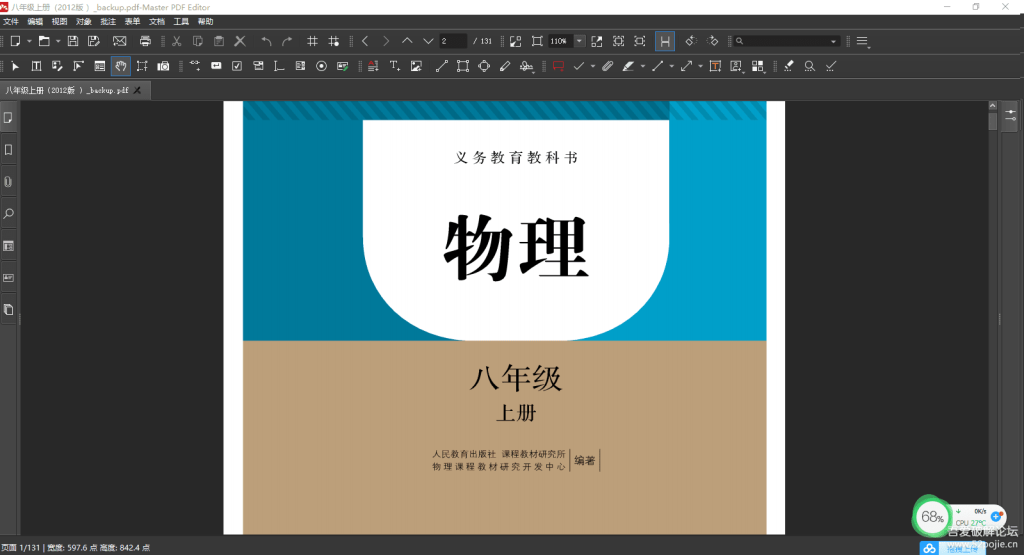Expand the New document dropdown arrow
The width and height of the screenshot is (1024, 555).
[29, 41]
